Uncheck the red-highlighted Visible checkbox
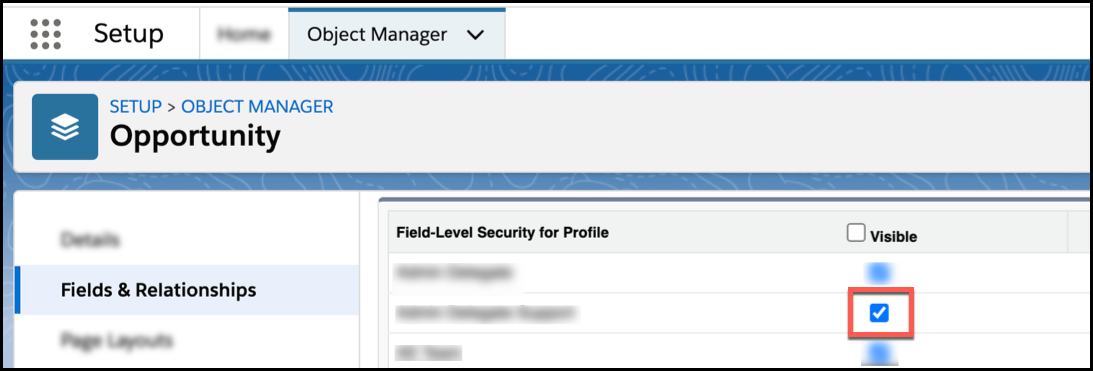1093x371 pixels. click(x=880, y=314)
